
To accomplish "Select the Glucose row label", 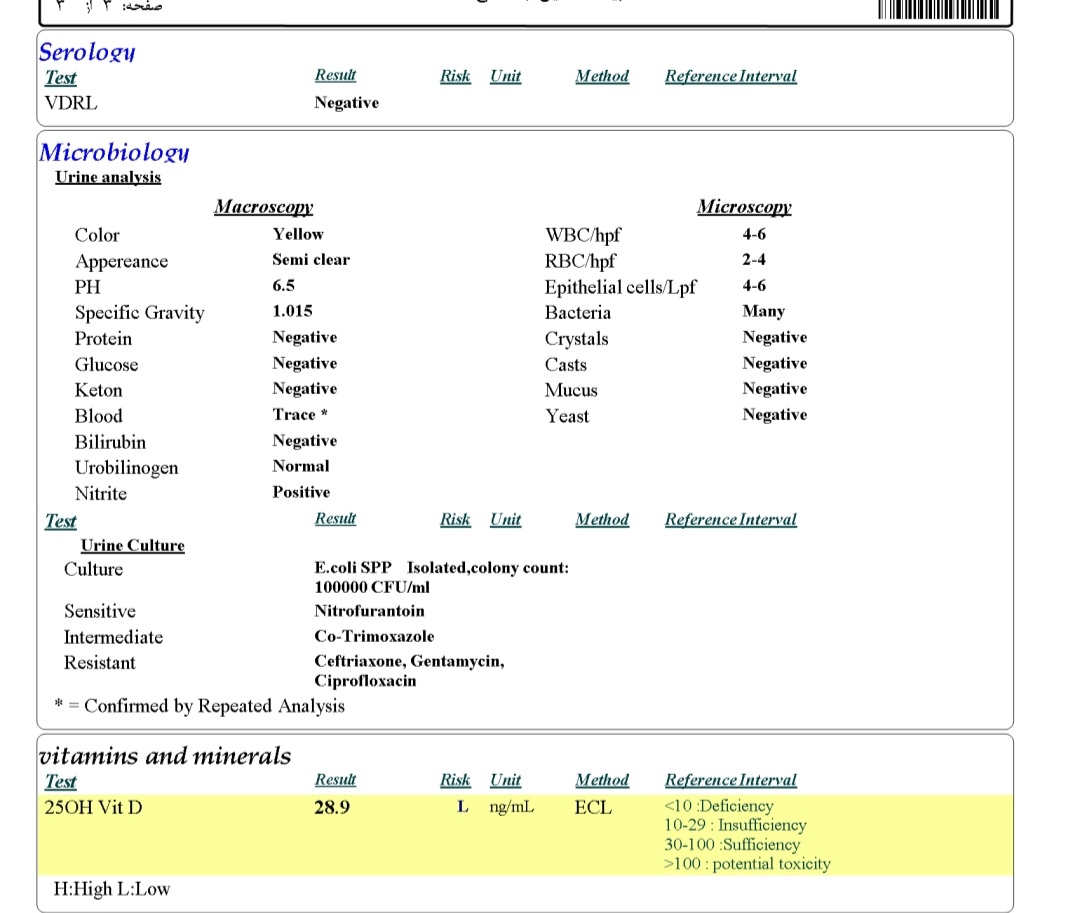I will click(107, 364).
